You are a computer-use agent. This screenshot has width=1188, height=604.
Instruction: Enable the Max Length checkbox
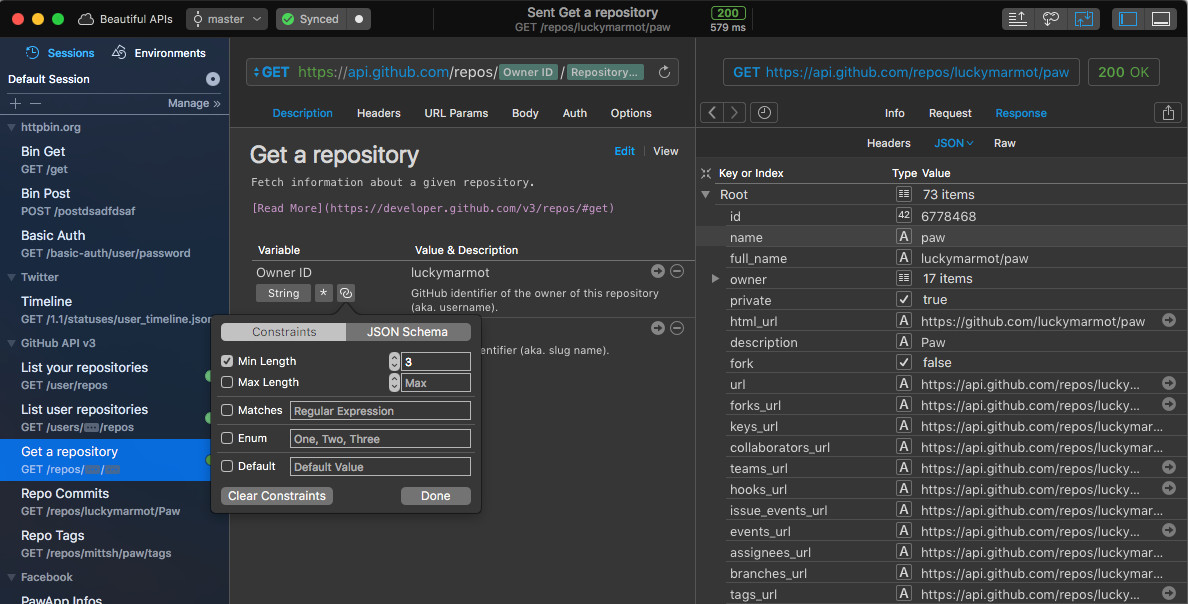click(227, 382)
